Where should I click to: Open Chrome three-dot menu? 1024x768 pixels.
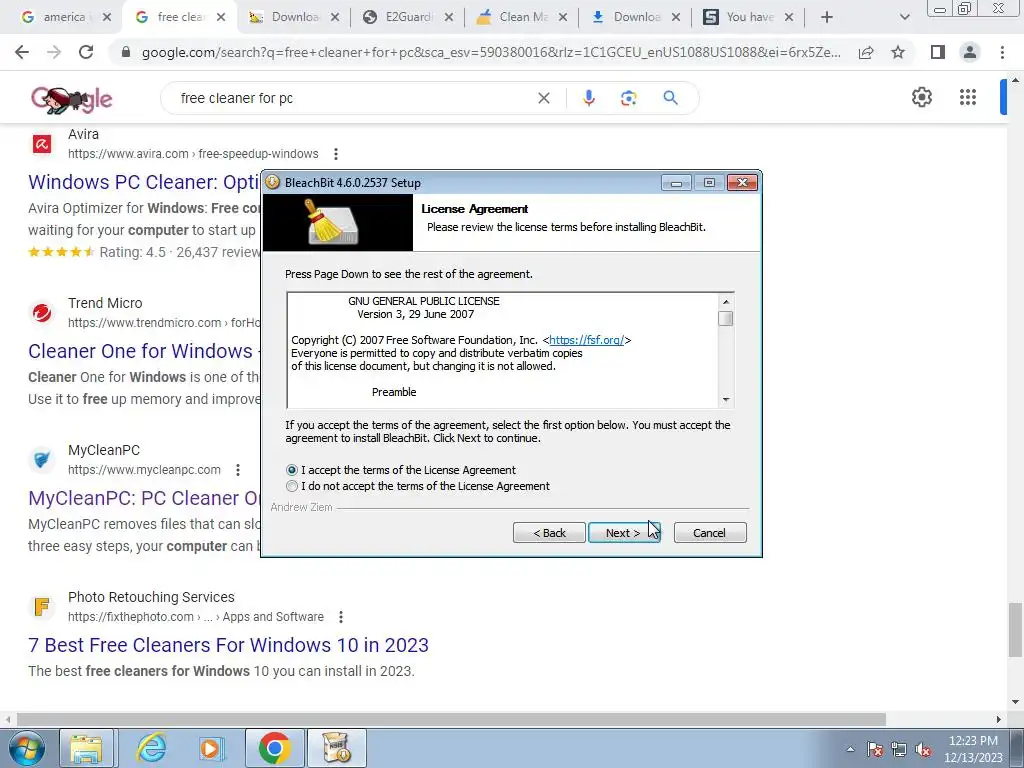tap(1002, 52)
